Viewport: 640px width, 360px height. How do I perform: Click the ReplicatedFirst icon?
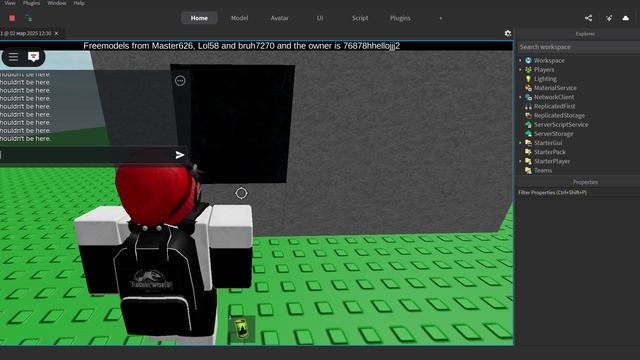(528, 106)
